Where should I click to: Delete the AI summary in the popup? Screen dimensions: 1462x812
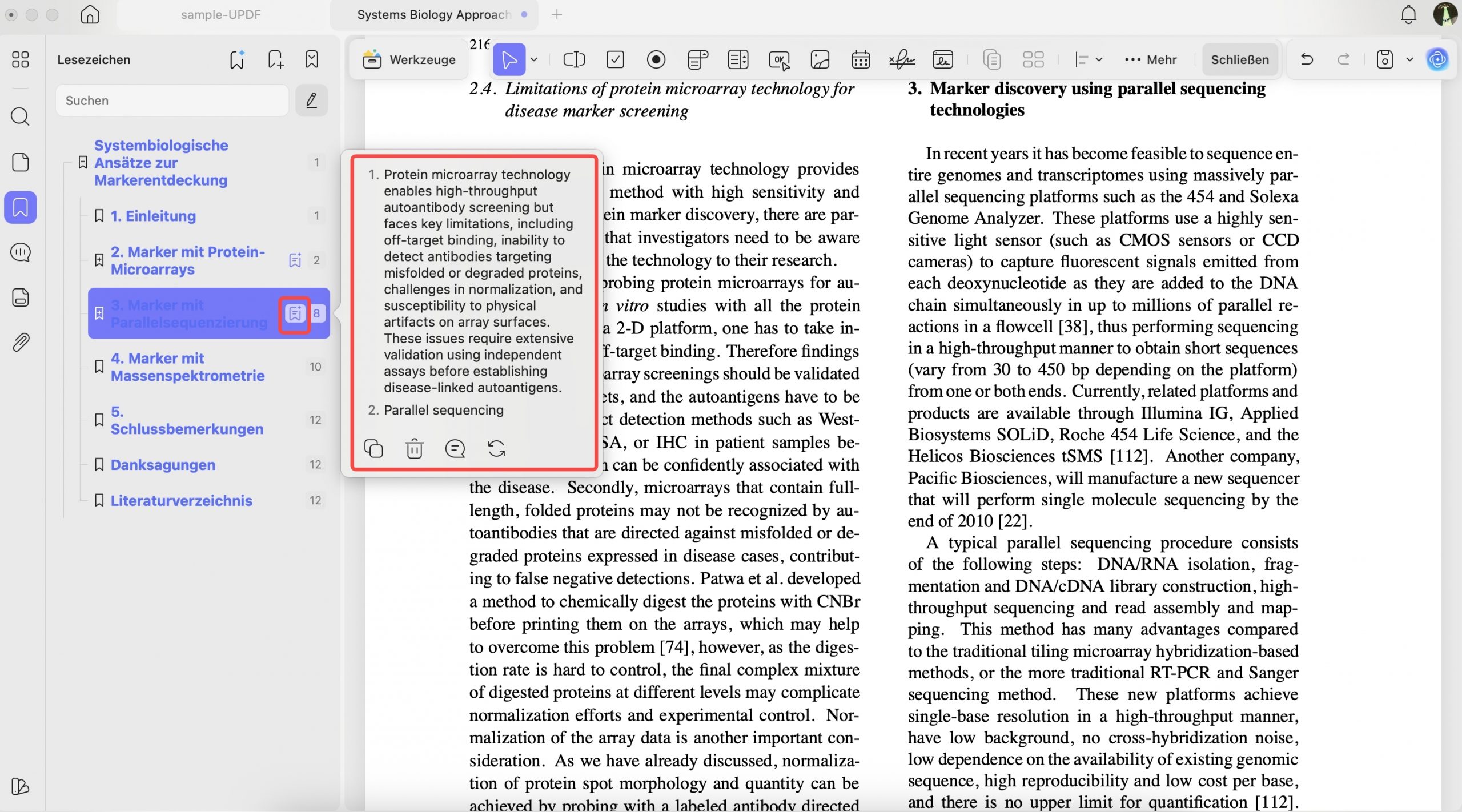(415, 449)
